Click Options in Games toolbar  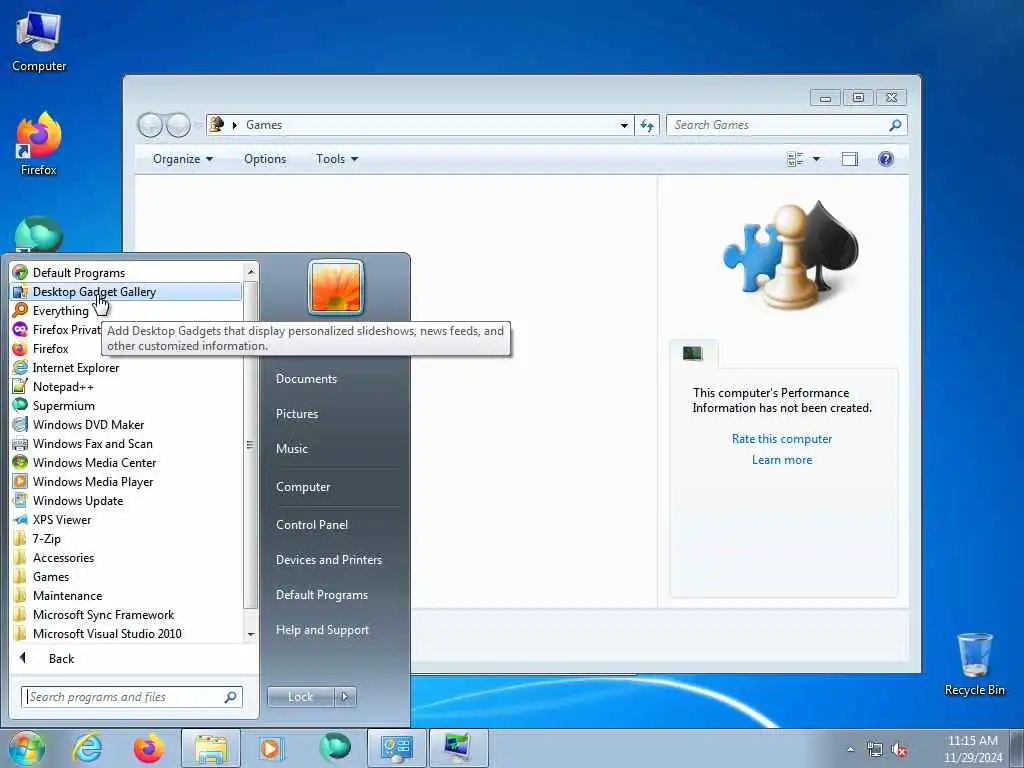(x=265, y=159)
